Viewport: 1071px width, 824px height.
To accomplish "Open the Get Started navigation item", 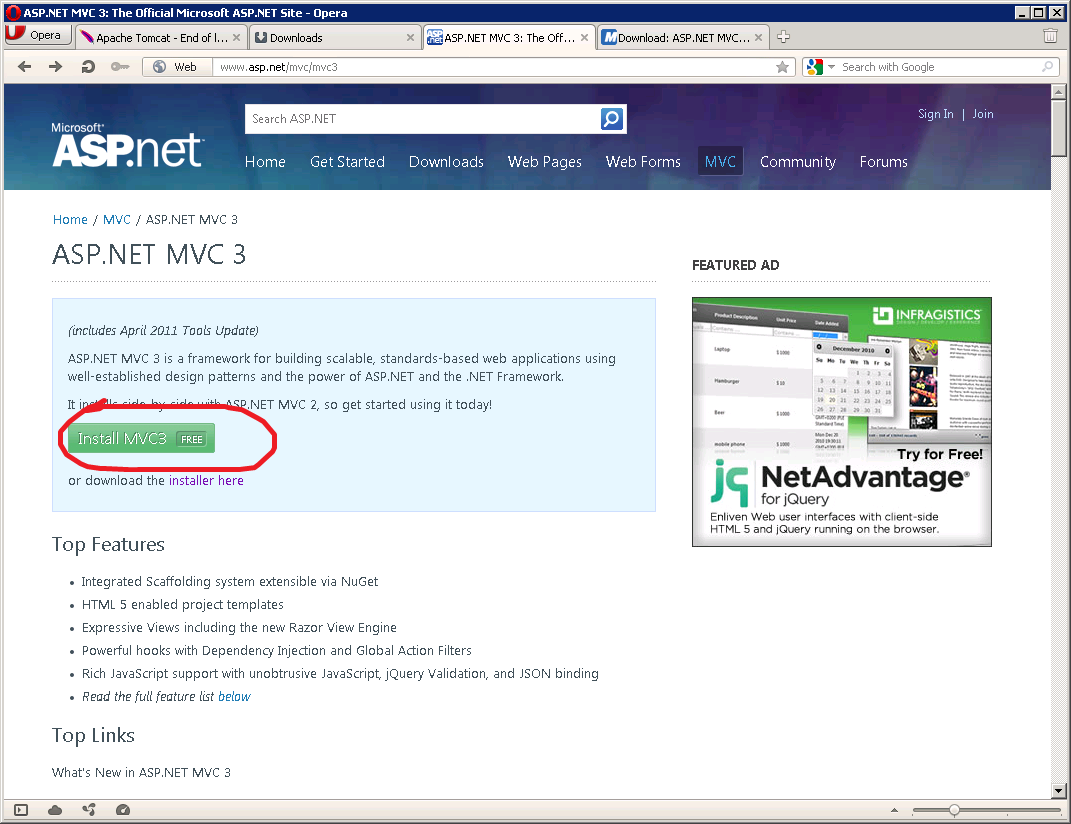I will pyautogui.click(x=347, y=162).
